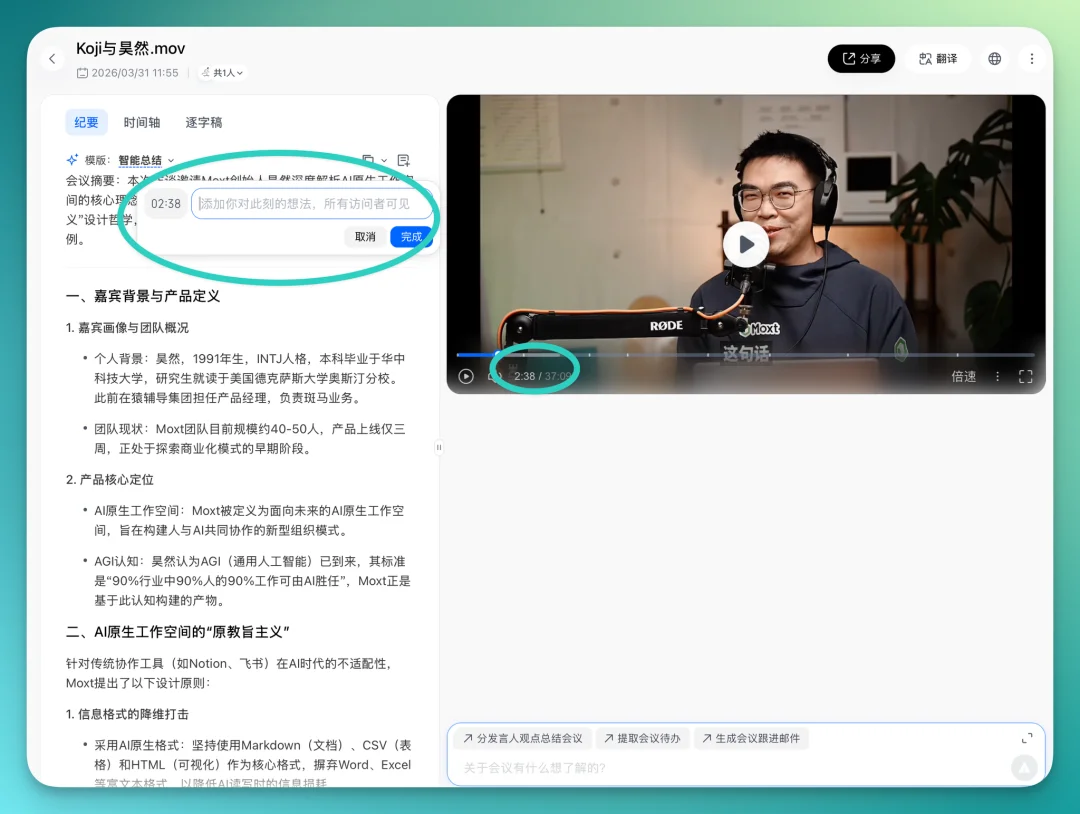Open the chevron menu beside the copy icon
Viewport: 1080px width, 814px height.
click(384, 160)
